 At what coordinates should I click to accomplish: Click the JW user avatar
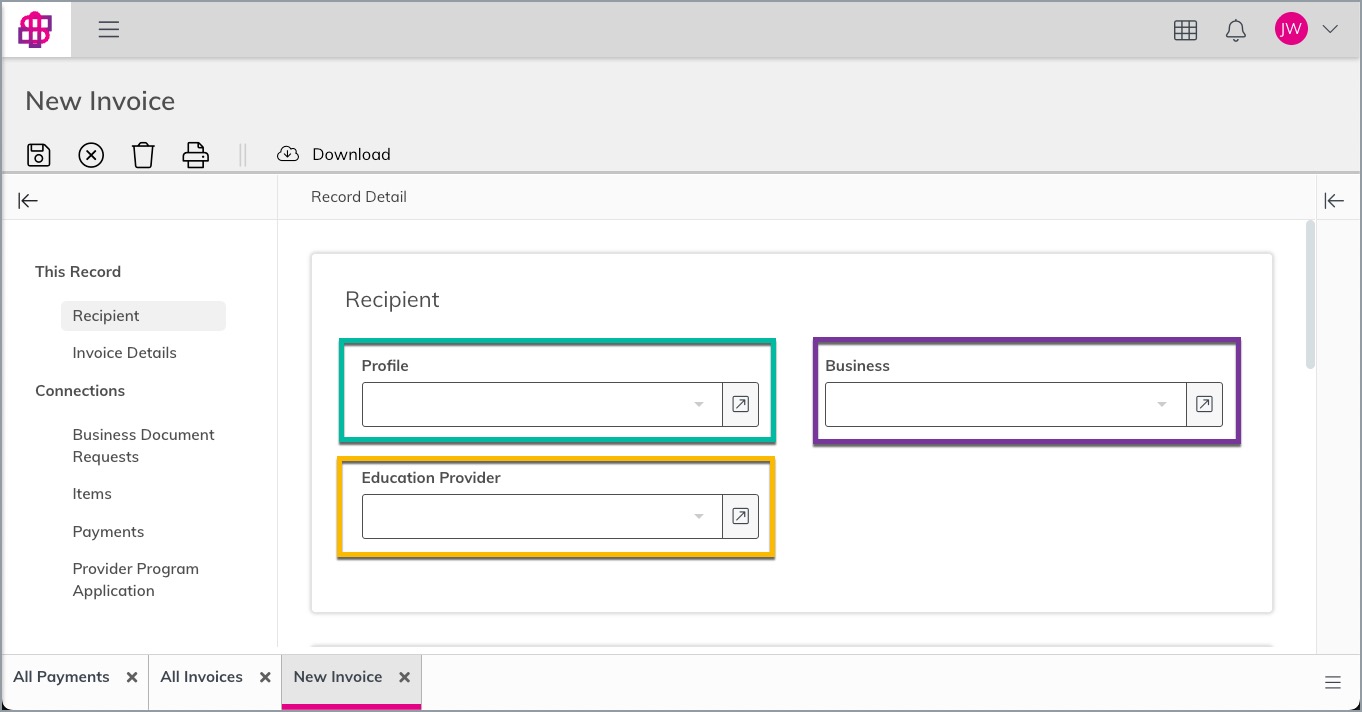(1291, 29)
